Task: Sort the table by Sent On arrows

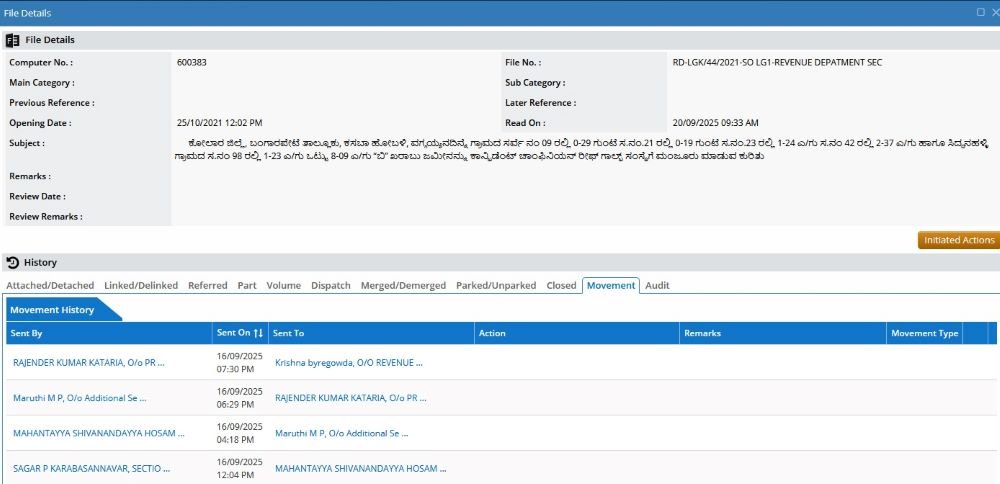Action: coord(258,333)
